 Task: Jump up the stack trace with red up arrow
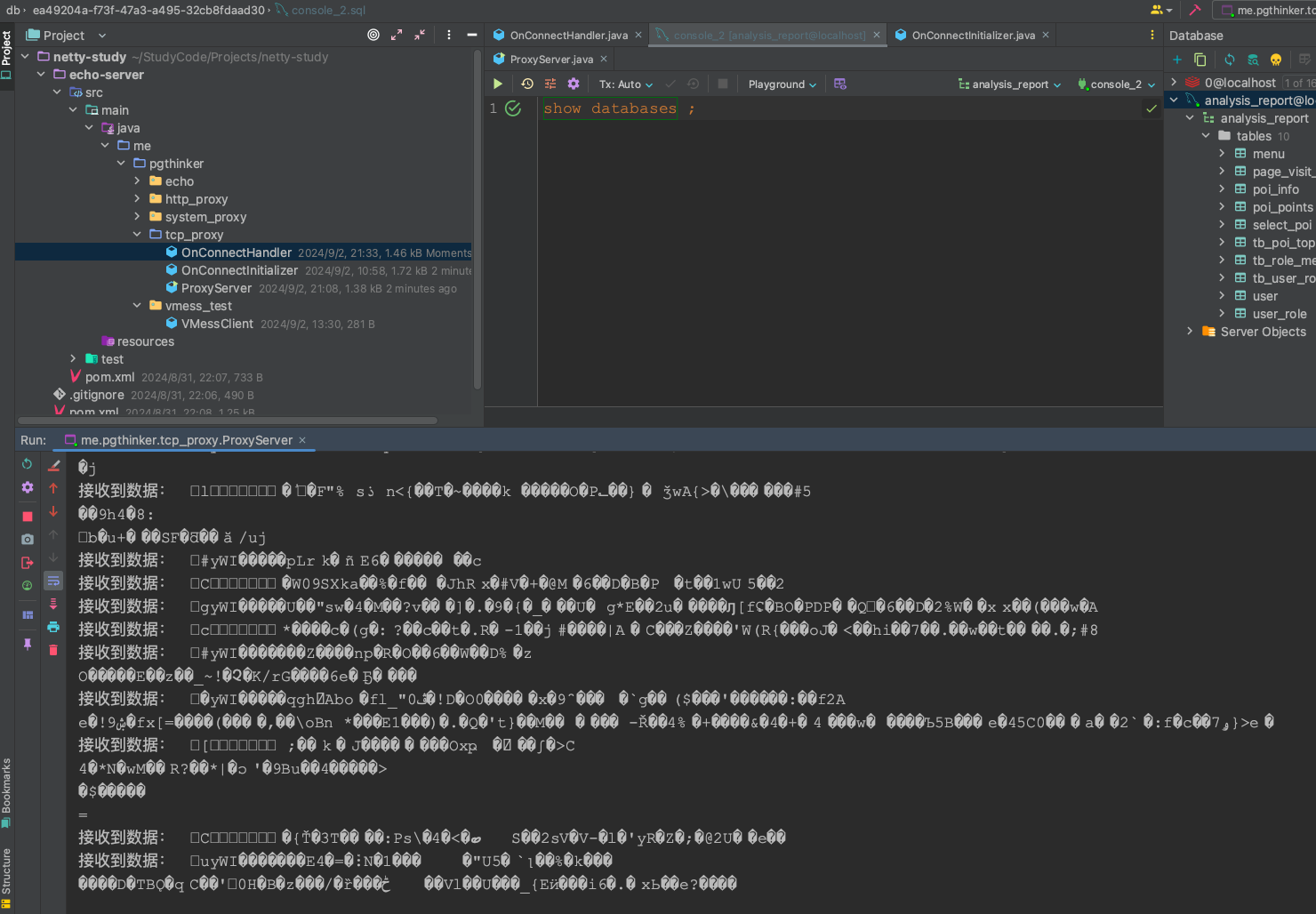coord(53,488)
